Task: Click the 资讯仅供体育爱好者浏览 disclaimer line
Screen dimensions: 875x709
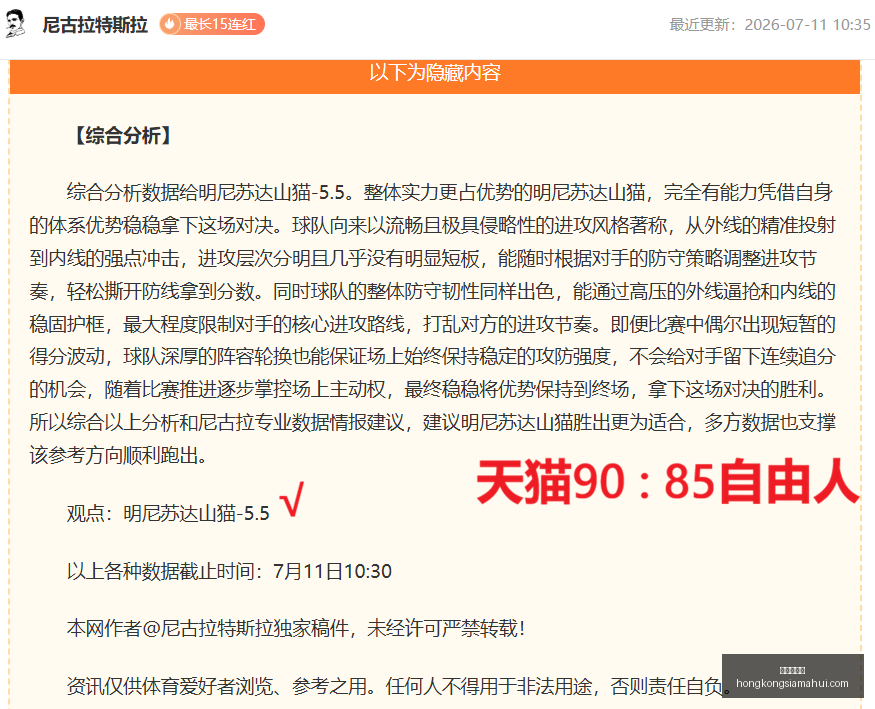Action: (400, 686)
